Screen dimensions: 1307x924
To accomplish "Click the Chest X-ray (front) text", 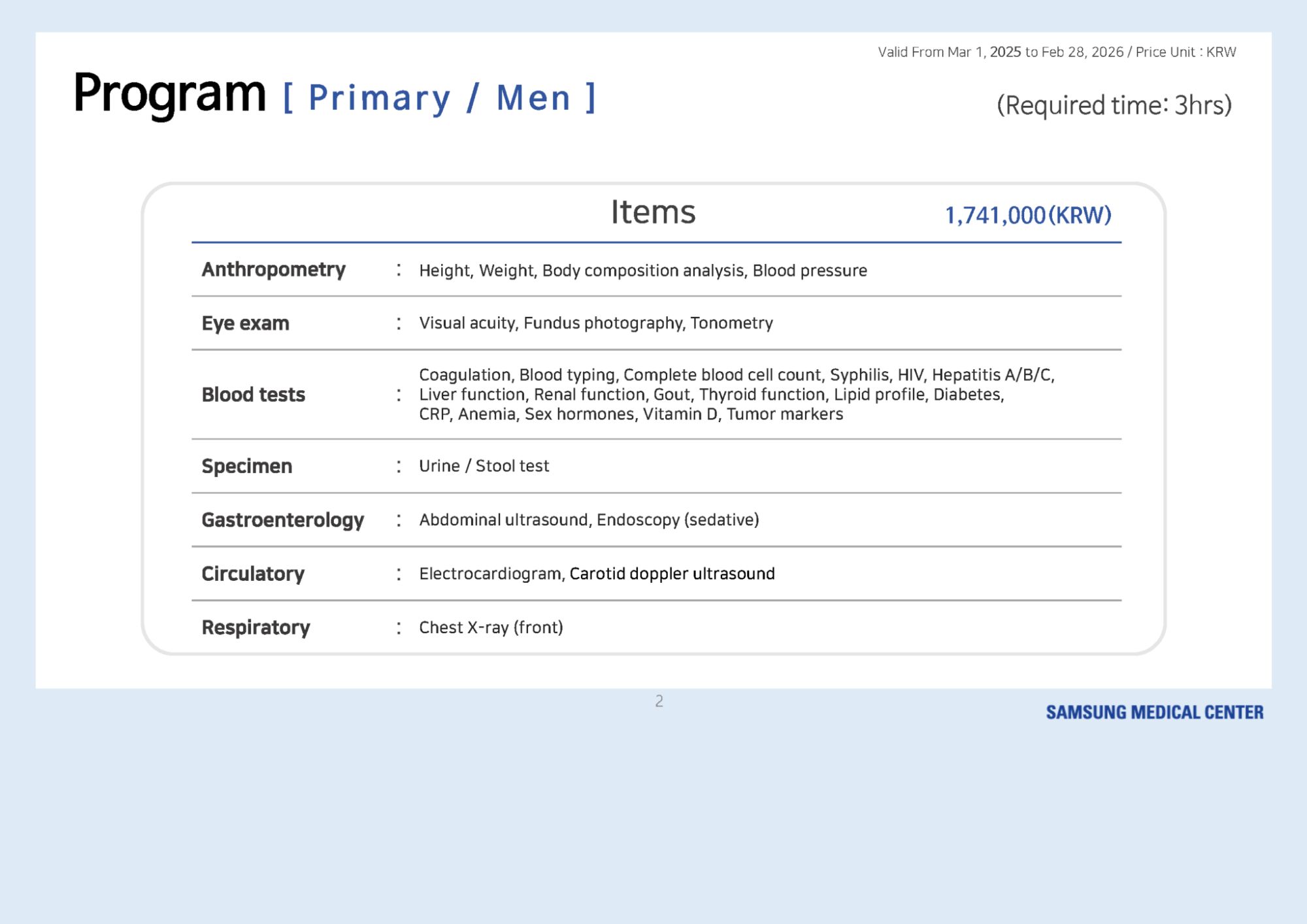I will click(491, 627).
